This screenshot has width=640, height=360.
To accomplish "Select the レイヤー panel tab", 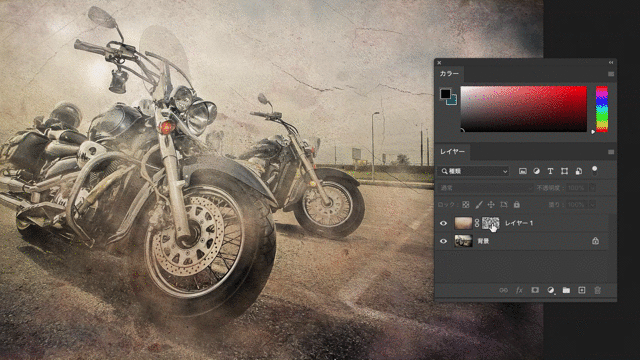I will click(452, 152).
